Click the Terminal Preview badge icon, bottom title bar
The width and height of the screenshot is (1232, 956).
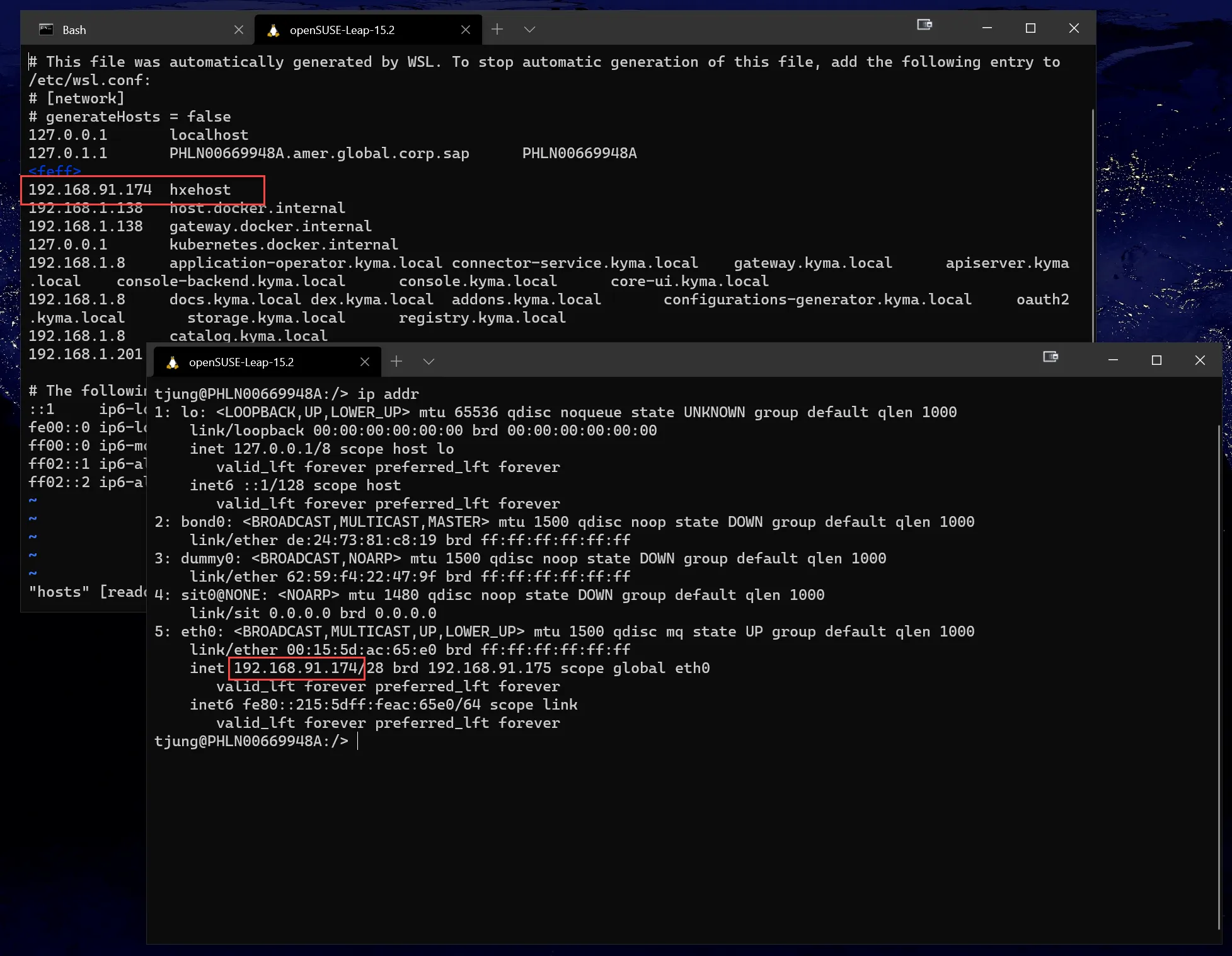pos(1049,356)
